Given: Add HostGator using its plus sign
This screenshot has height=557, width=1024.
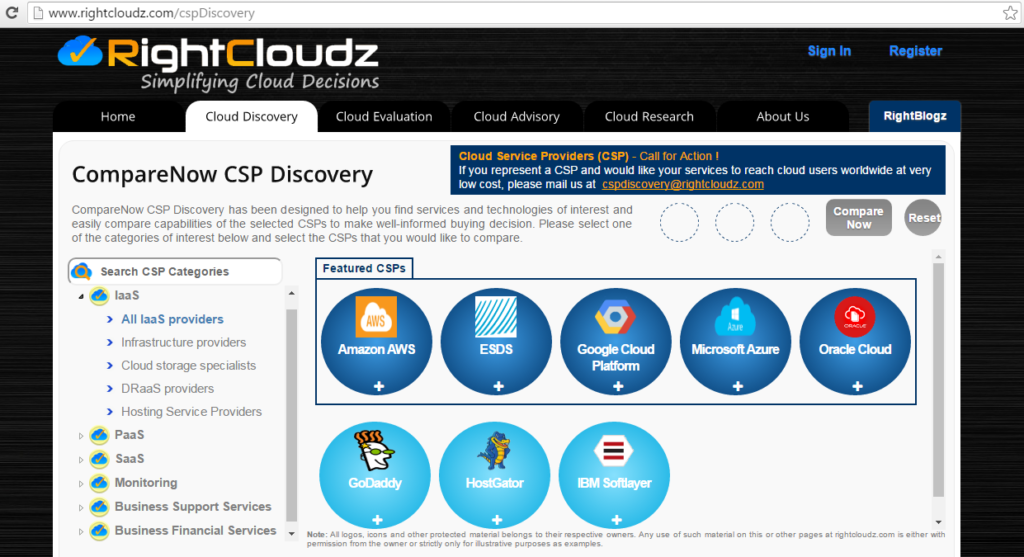Looking at the screenshot, I should [497, 520].
